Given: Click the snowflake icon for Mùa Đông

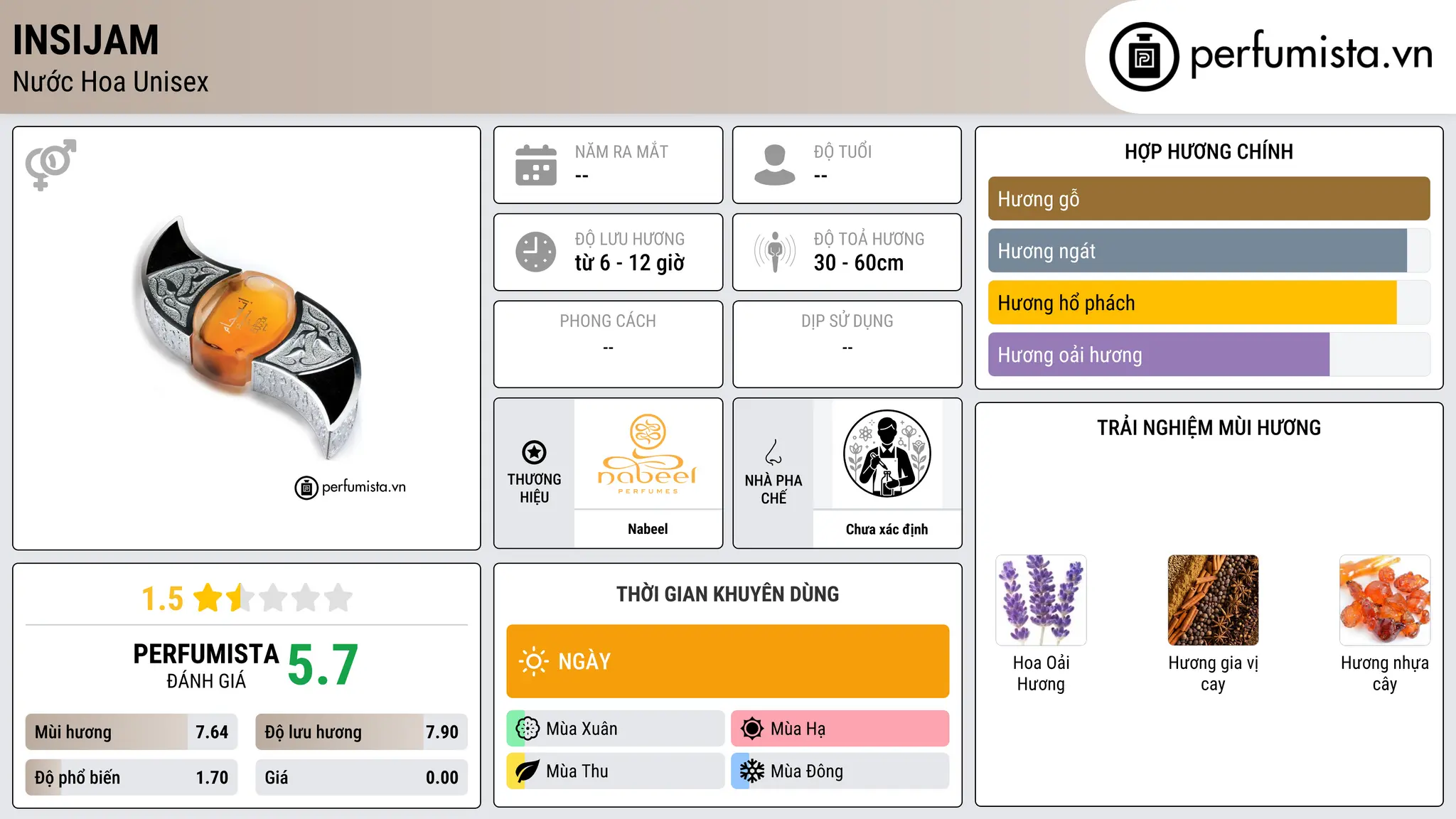Looking at the screenshot, I should [x=752, y=771].
